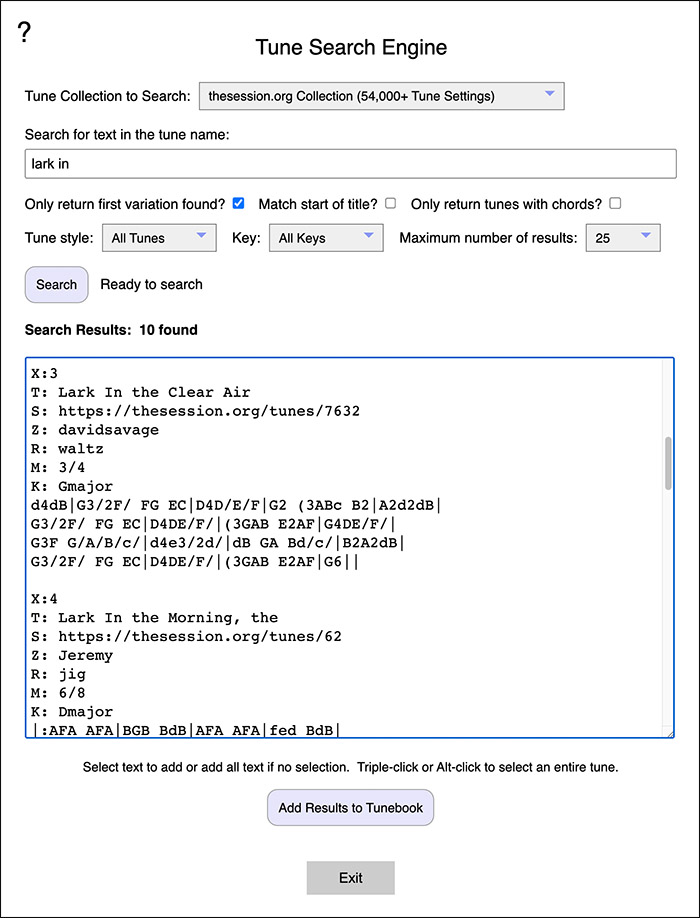
Task: Click the X:4 tune header line
Action: pos(45,599)
